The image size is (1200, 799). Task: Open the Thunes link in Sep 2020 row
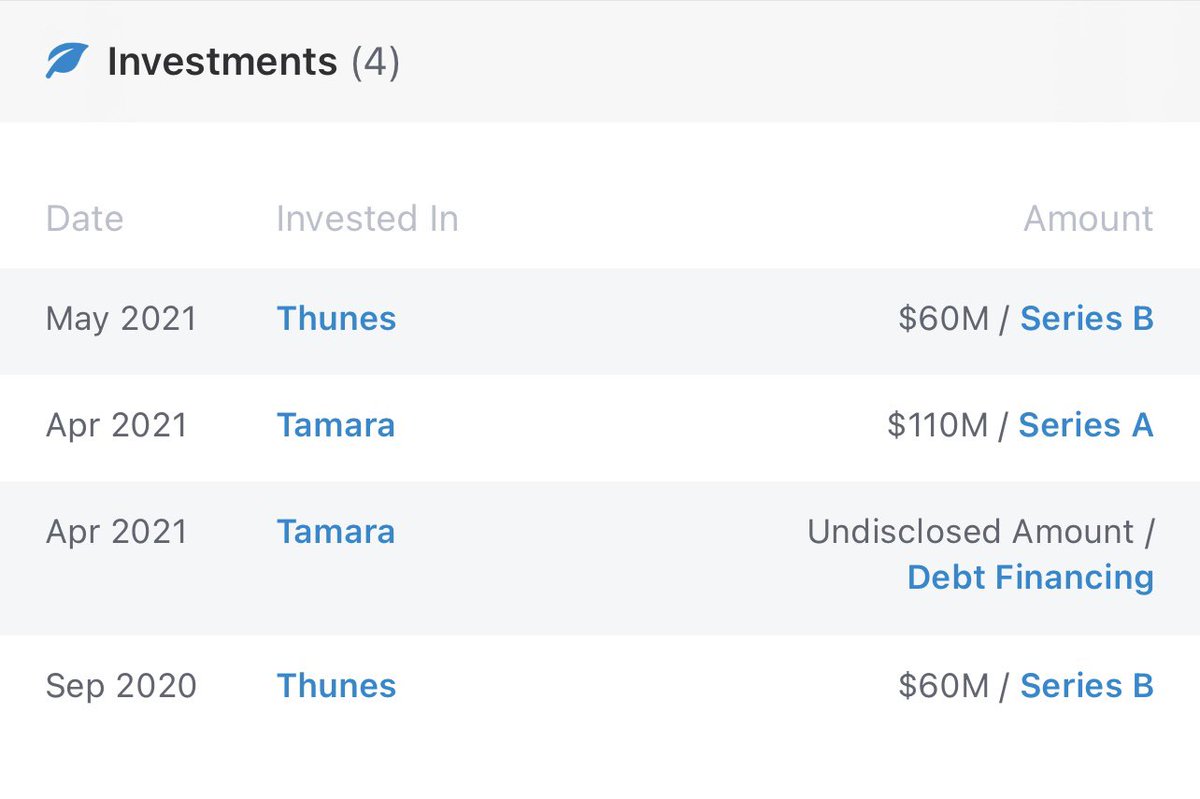click(336, 686)
